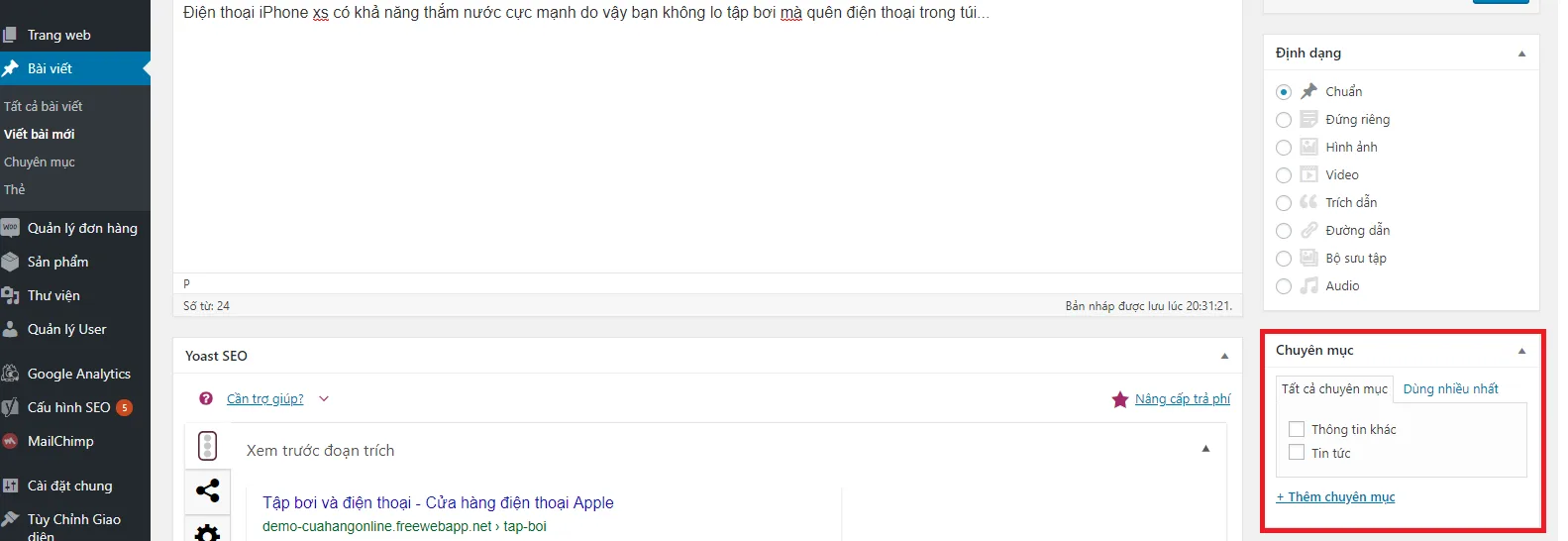Open Yoast readability traffic light tab
The width and height of the screenshot is (1568, 541).
pos(208,446)
